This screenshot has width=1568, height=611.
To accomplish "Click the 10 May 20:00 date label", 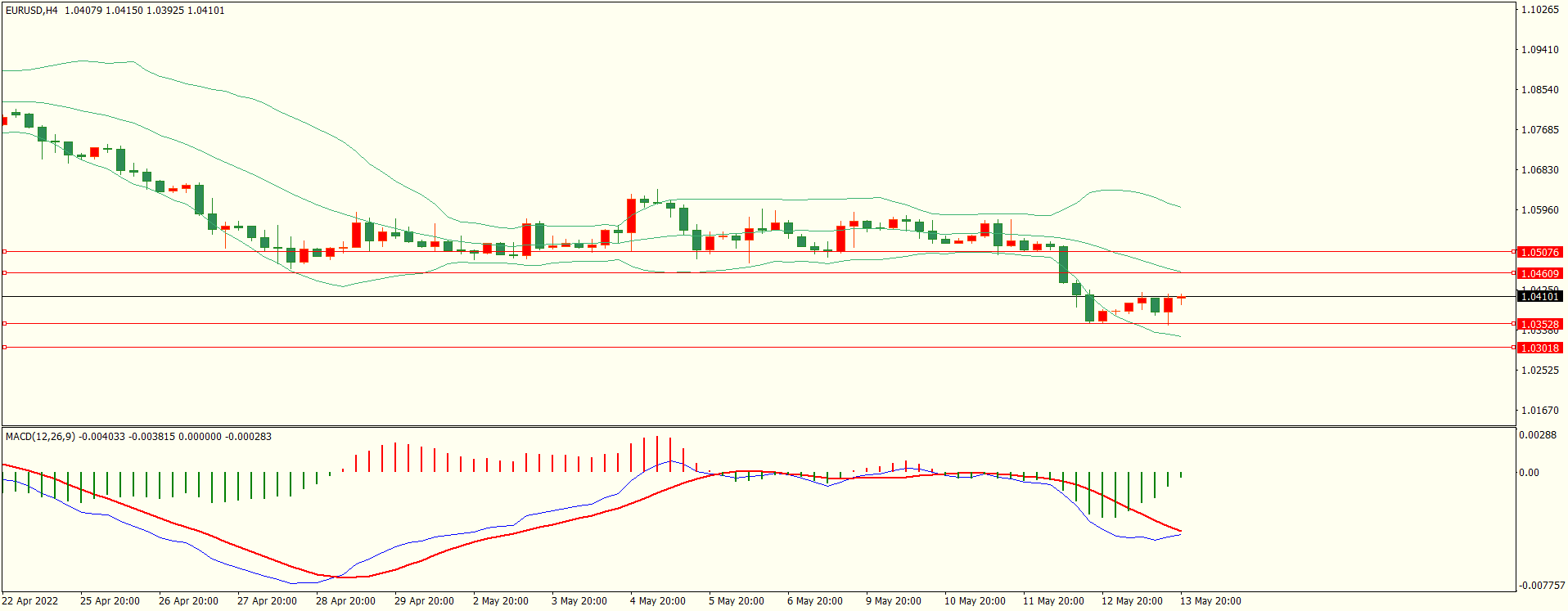I will pyautogui.click(x=975, y=601).
